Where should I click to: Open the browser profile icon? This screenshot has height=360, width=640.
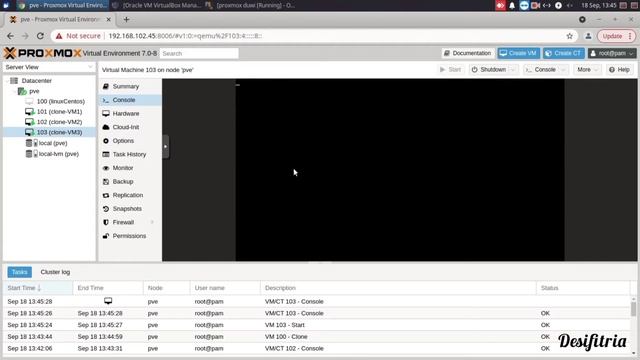[588, 36]
